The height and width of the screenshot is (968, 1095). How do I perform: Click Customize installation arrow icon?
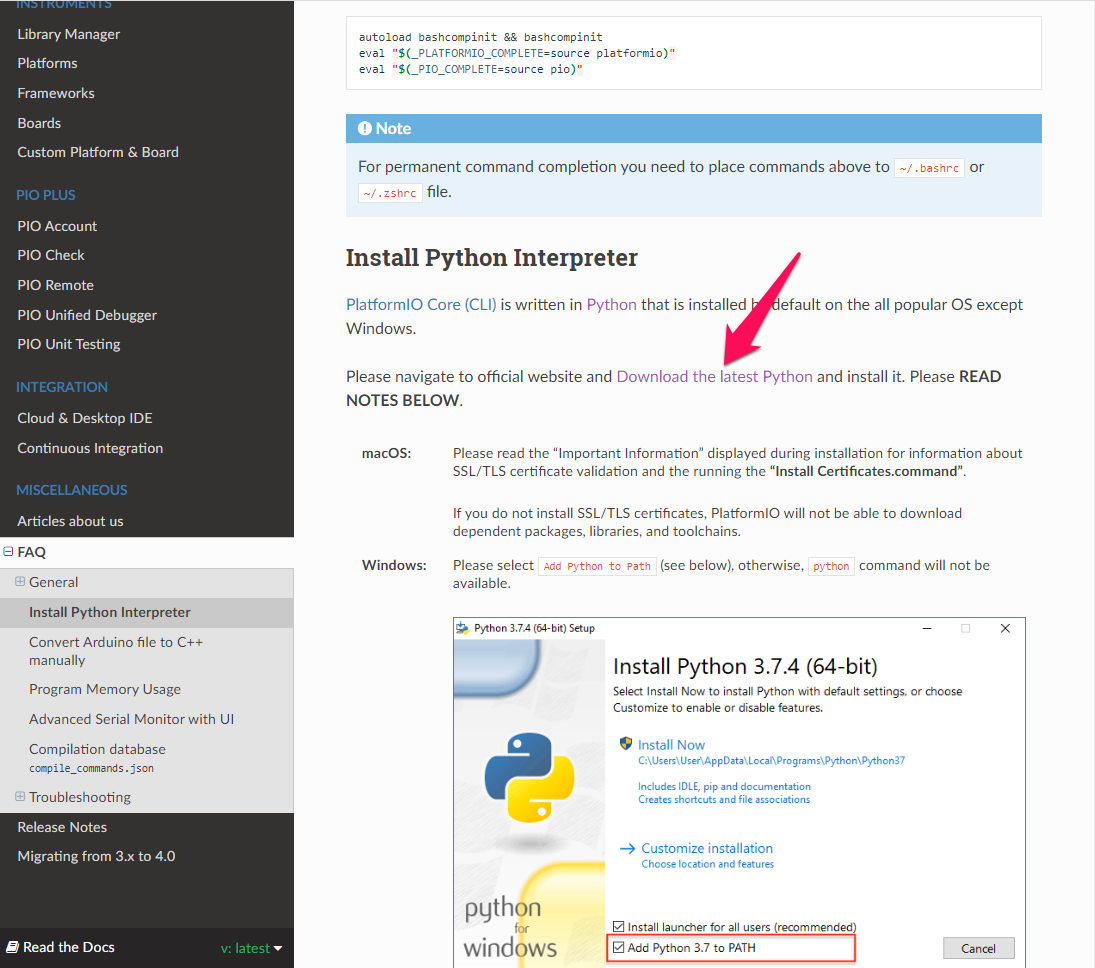click(627, 849)
